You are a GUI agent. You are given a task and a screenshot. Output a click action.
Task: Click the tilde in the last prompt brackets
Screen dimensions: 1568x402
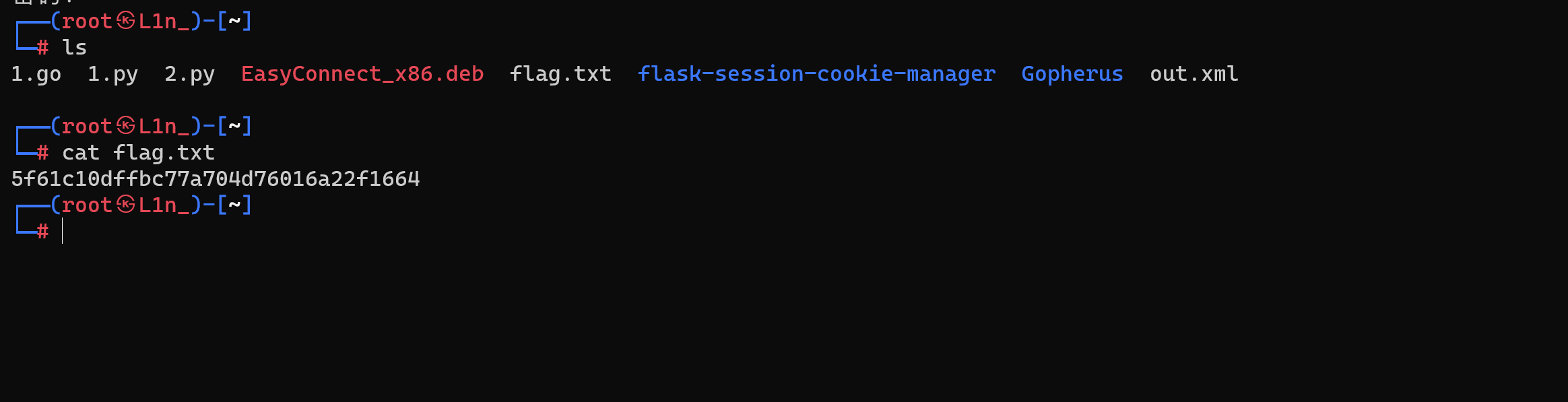(234, 205)
